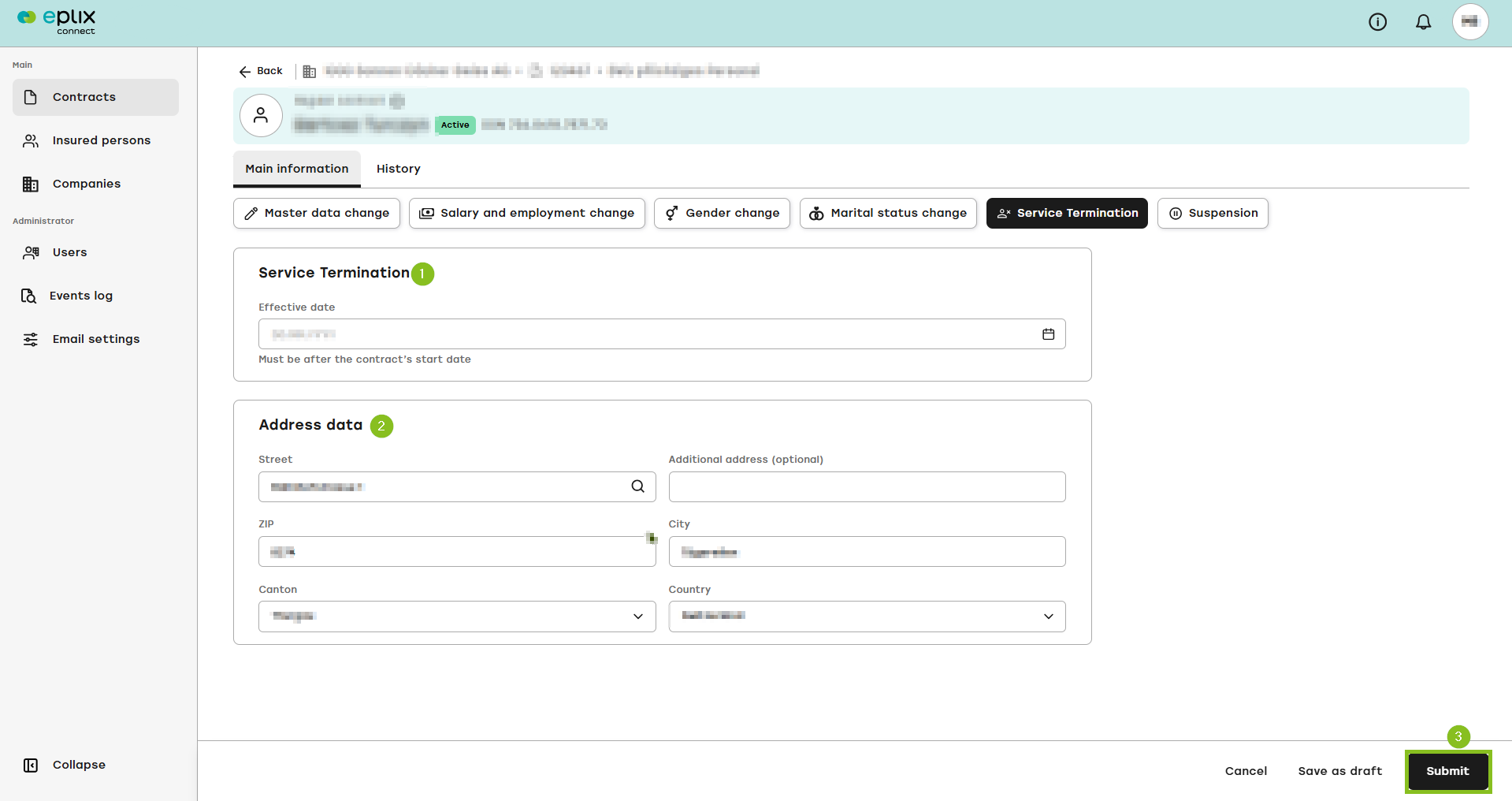Select the Suspension option
The height and width of the screenshot is (801, 1512).
tap(1213, 214)
